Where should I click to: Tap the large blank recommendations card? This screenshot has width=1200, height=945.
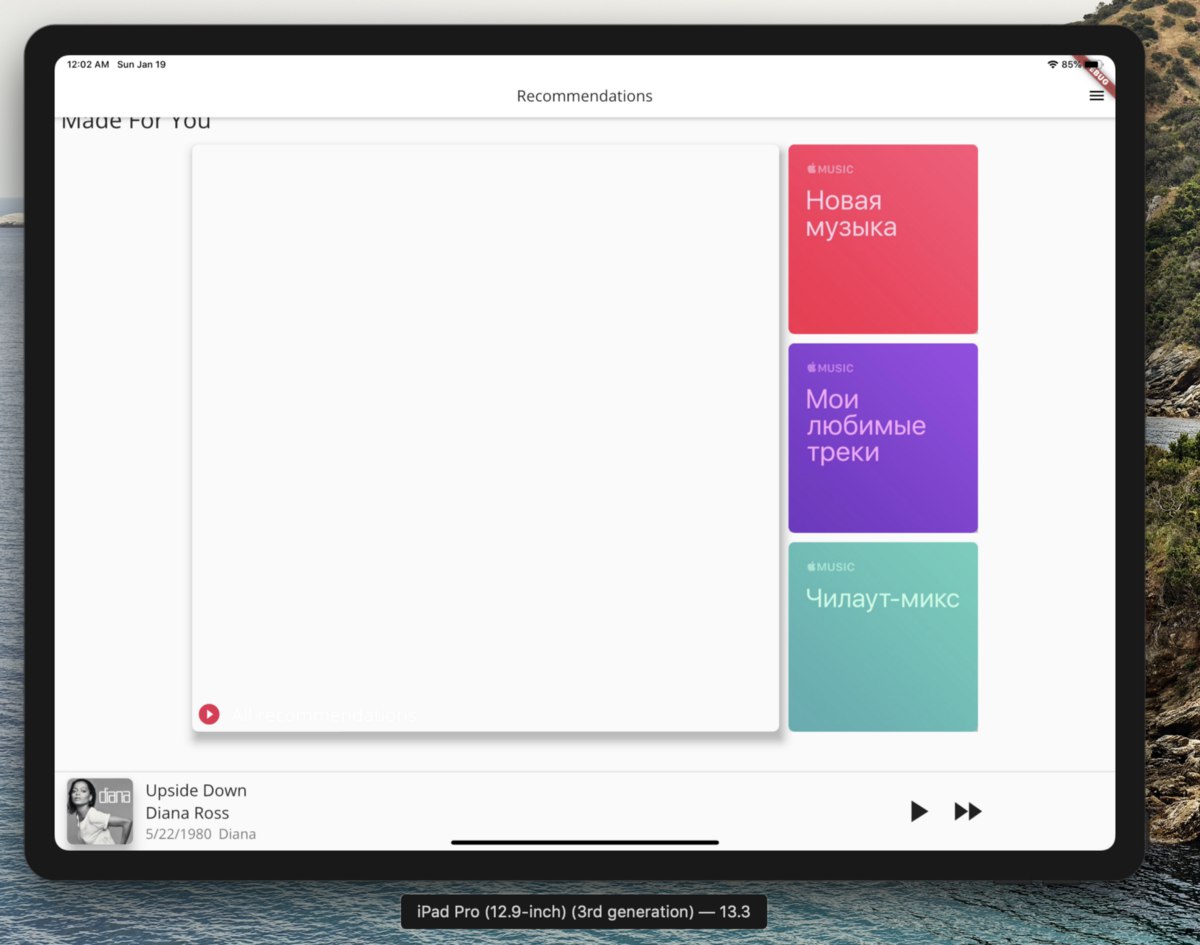pyautogui.click(x=485, y=438)
